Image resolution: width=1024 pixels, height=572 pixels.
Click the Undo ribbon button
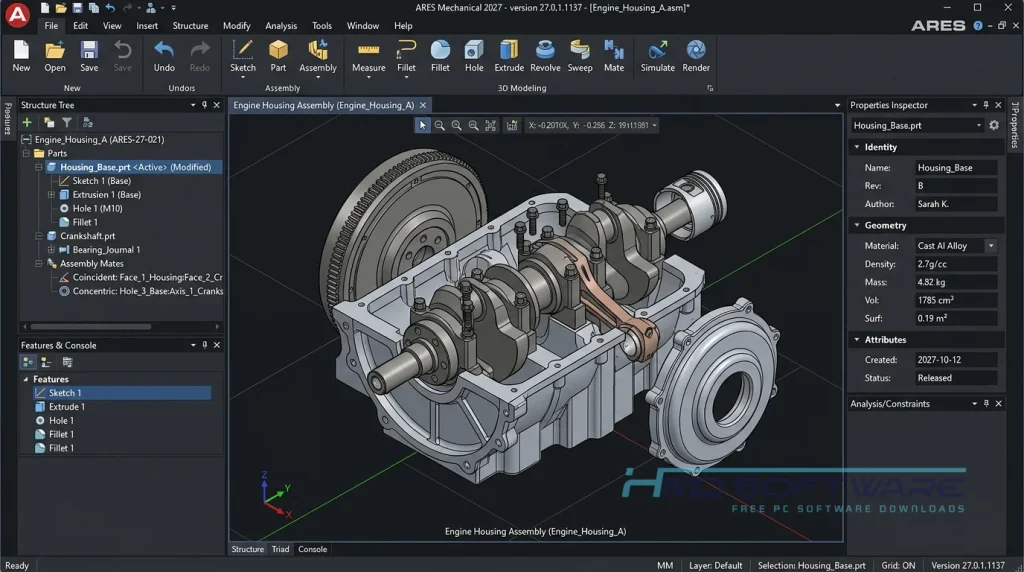click(164, 56)
